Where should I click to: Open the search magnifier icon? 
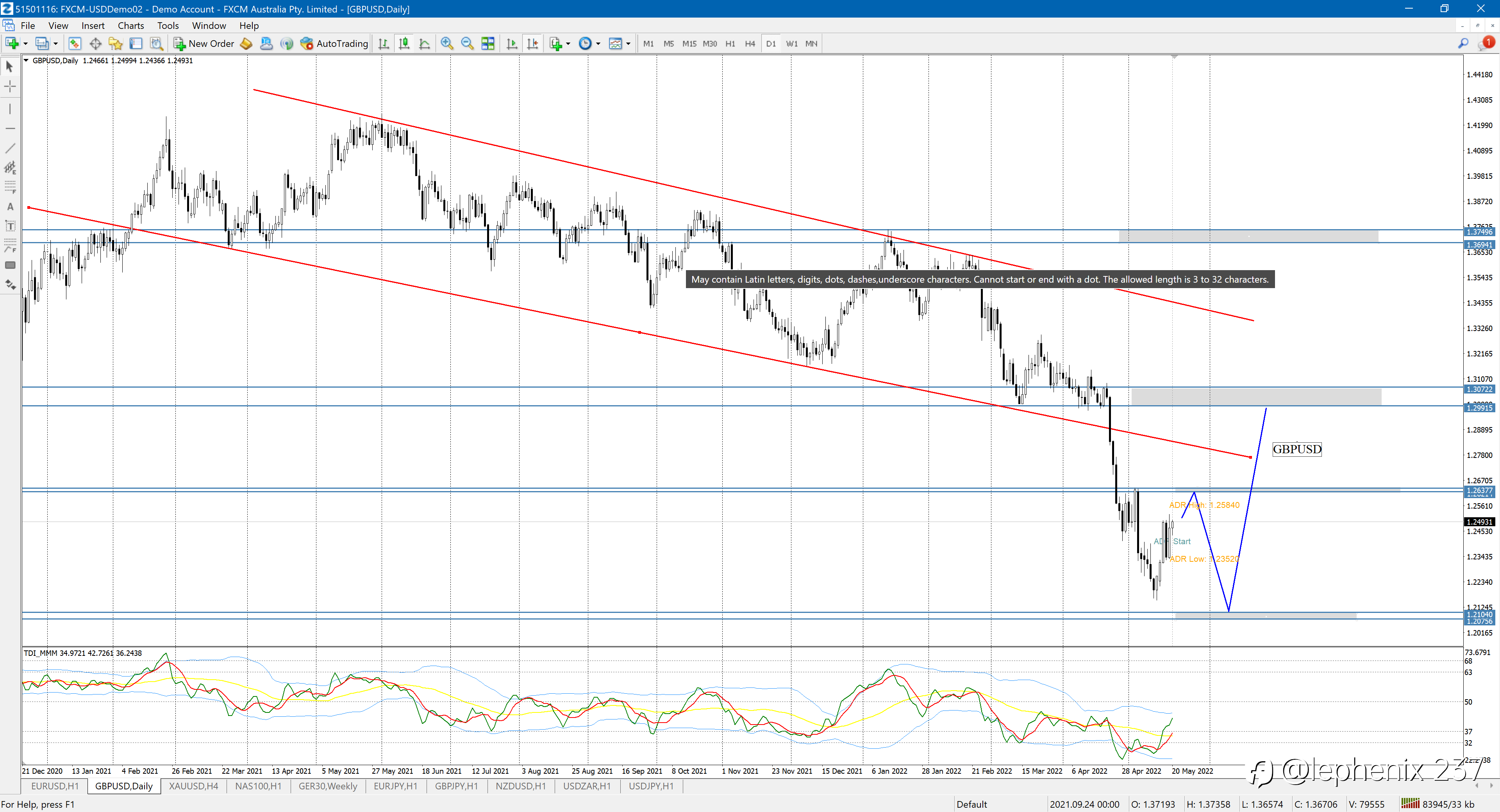(x=1463, y=44)
